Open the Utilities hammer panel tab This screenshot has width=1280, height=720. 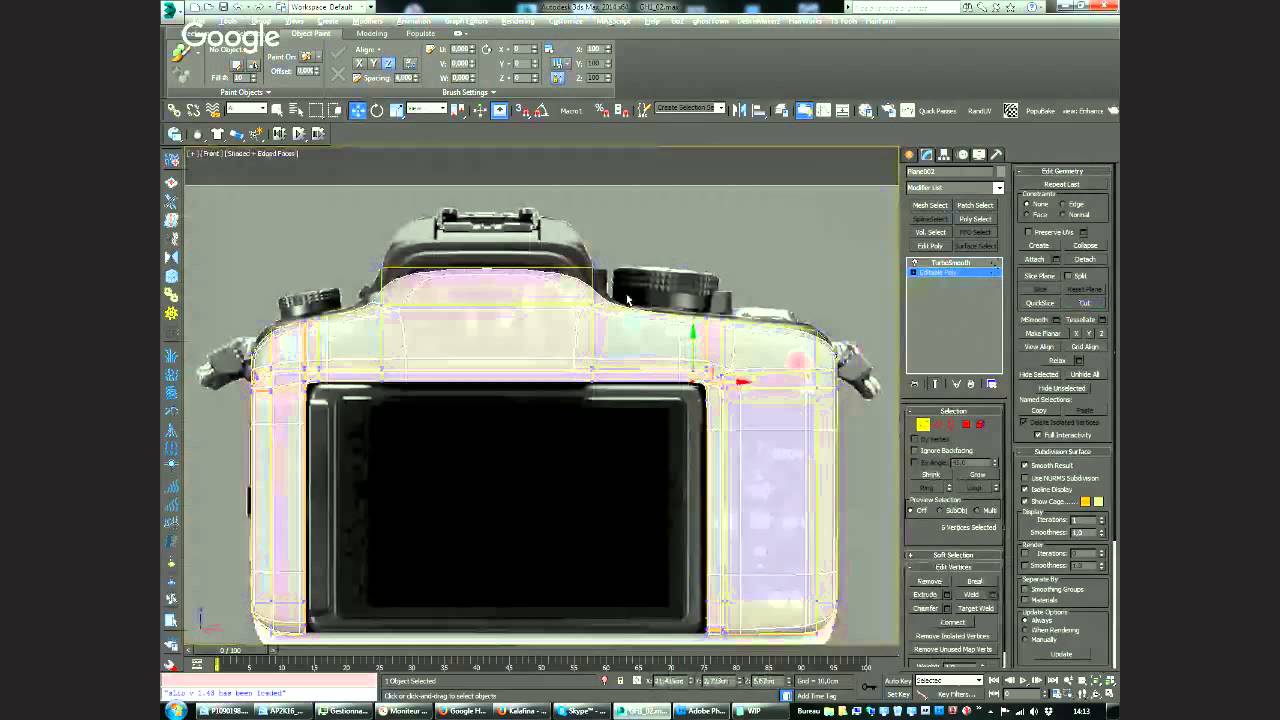997,155
